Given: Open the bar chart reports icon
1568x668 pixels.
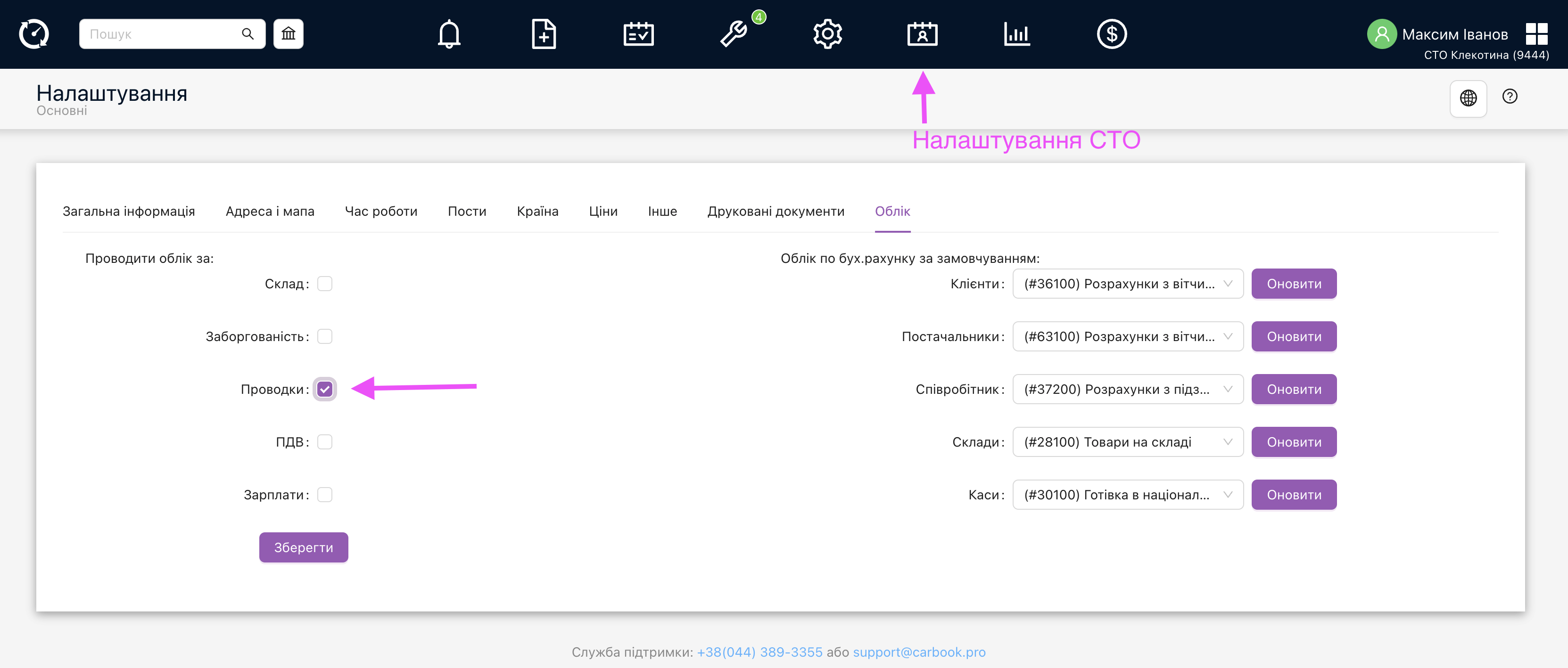Looking at the screenshot, I should 1016,34.
